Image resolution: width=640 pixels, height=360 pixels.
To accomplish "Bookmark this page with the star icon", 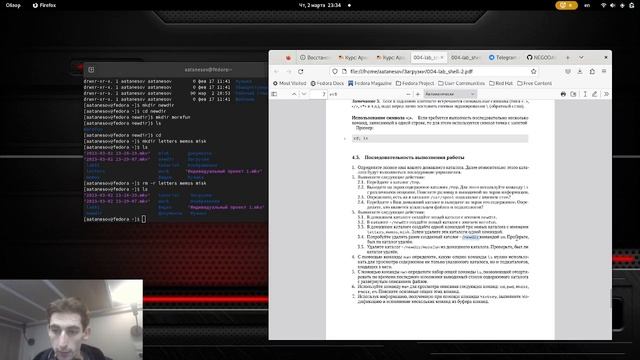I will 533,71.
